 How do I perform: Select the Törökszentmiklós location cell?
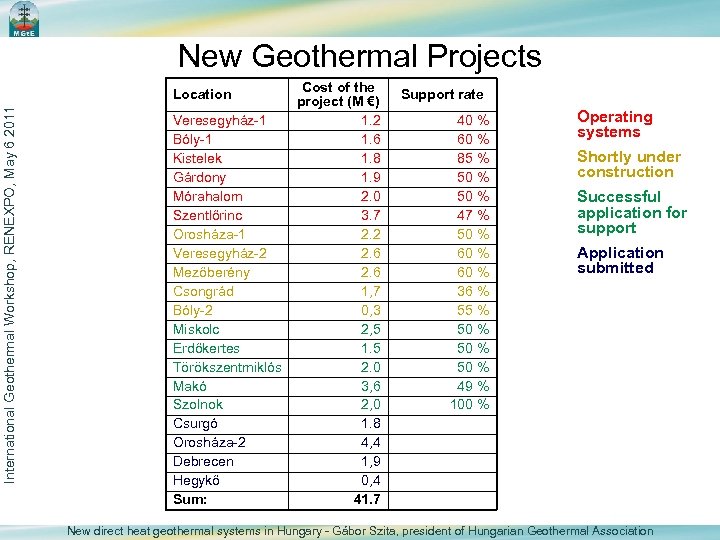click(x=227, y=368)
